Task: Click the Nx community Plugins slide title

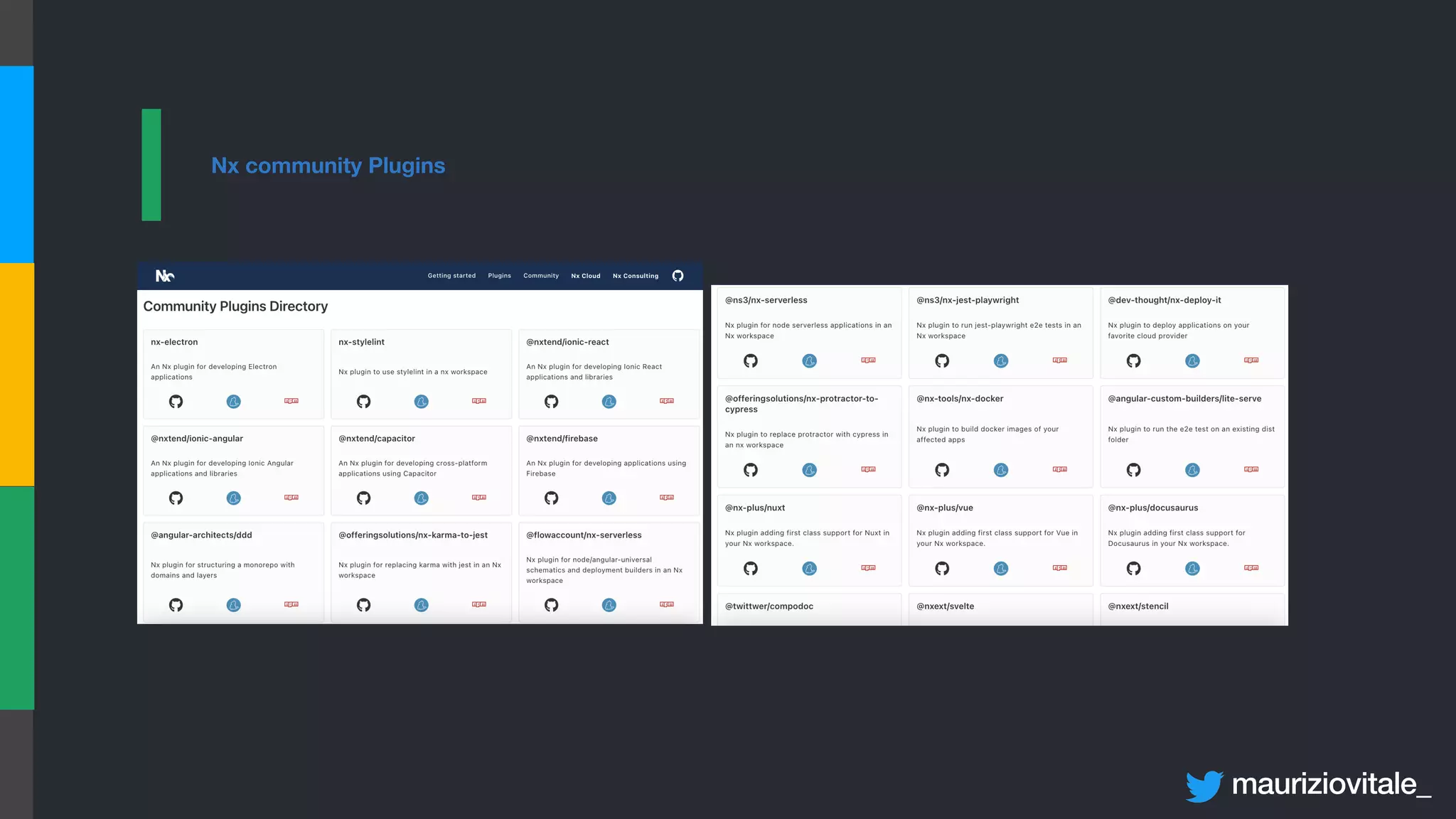Action: 328,166
